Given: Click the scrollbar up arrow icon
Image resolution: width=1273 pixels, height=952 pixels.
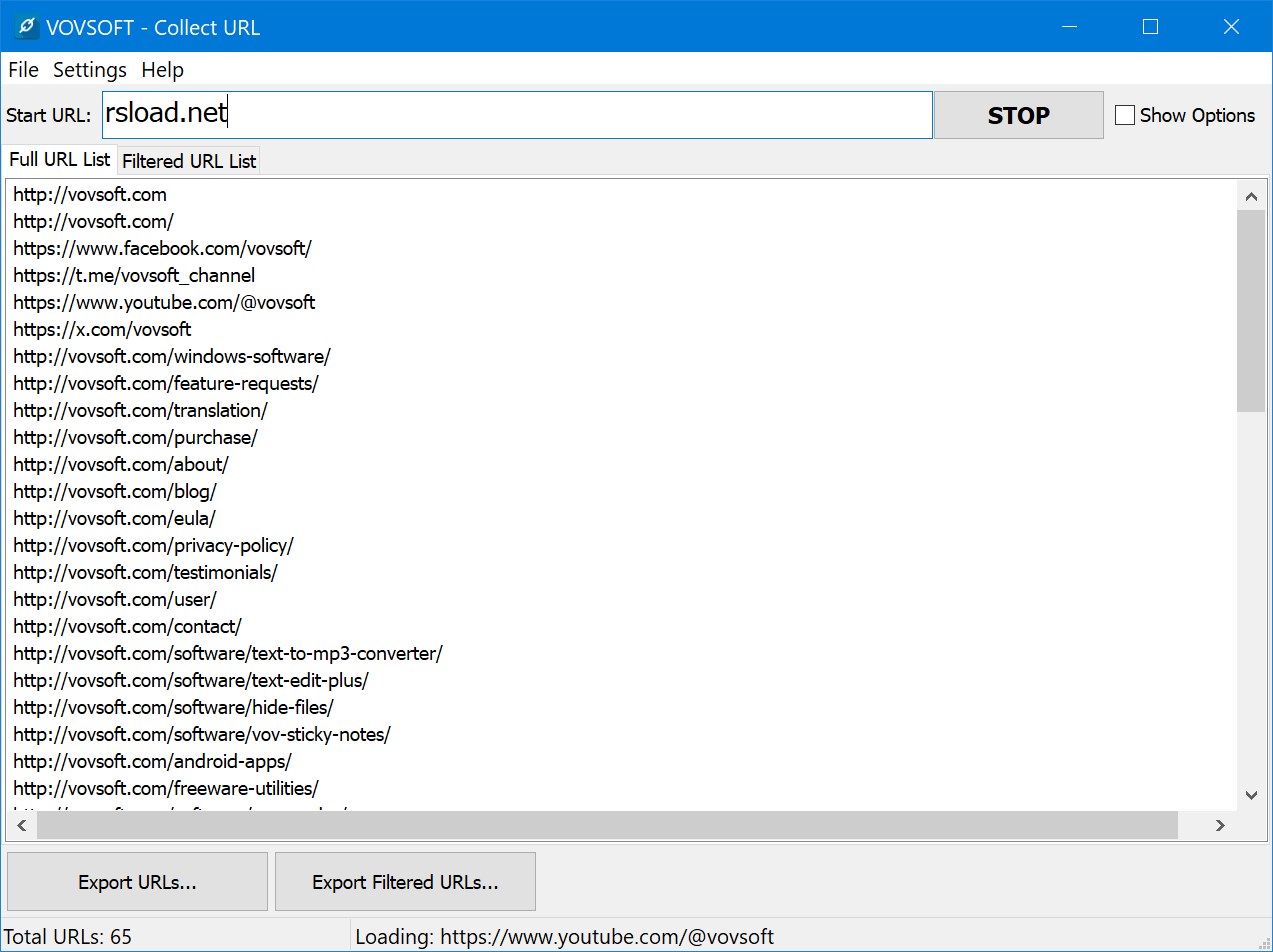Looking at the screenshot, I should 1251,196.
